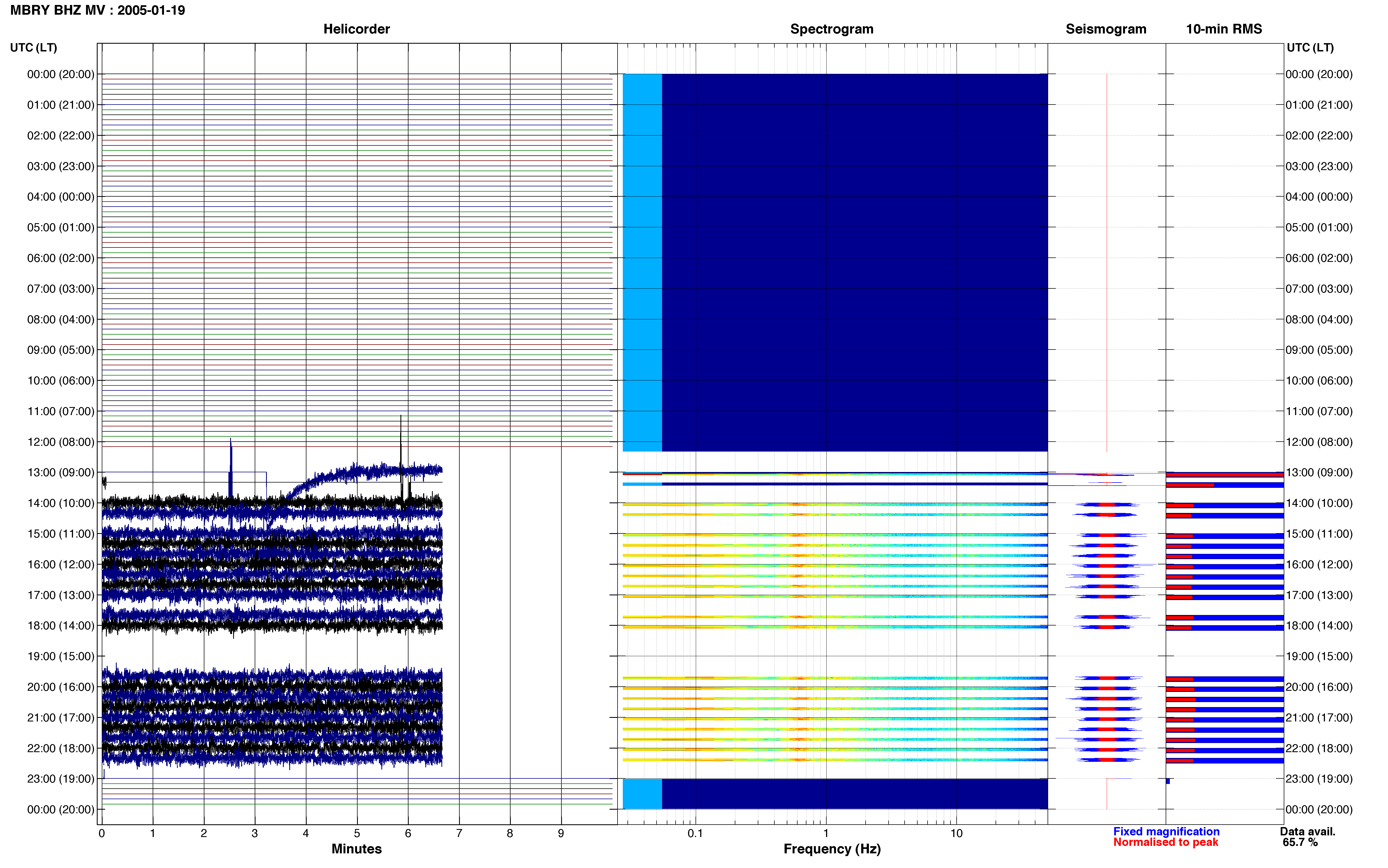Click "08:00 (04:00)" on the Helicorder time axis
This screenshot has width=1388, height=868.
point(61,320)
